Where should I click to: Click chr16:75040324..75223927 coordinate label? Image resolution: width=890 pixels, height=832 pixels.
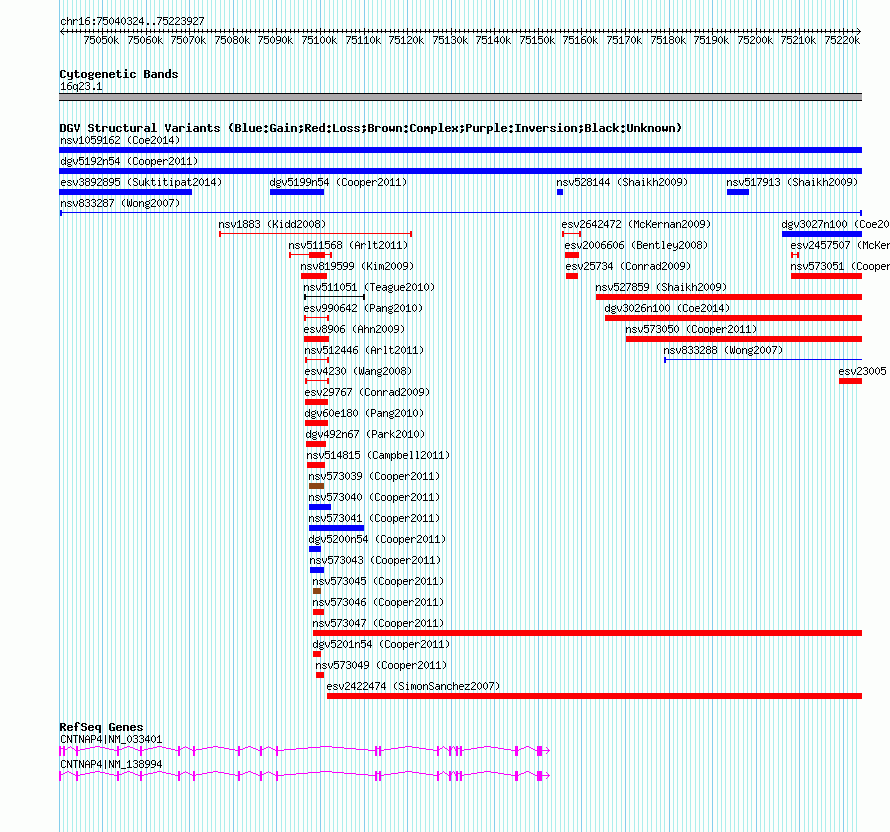pos(132,21)
